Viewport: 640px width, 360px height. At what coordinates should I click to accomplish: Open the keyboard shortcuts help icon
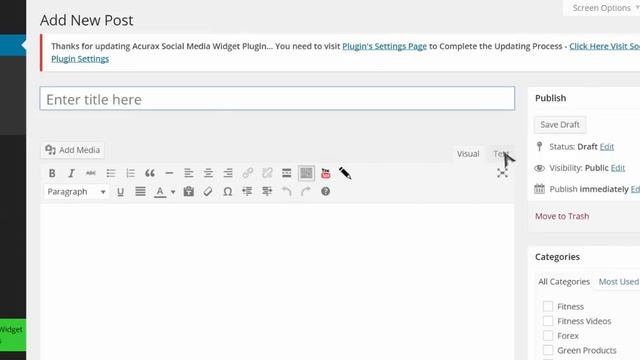pos(325,191)
